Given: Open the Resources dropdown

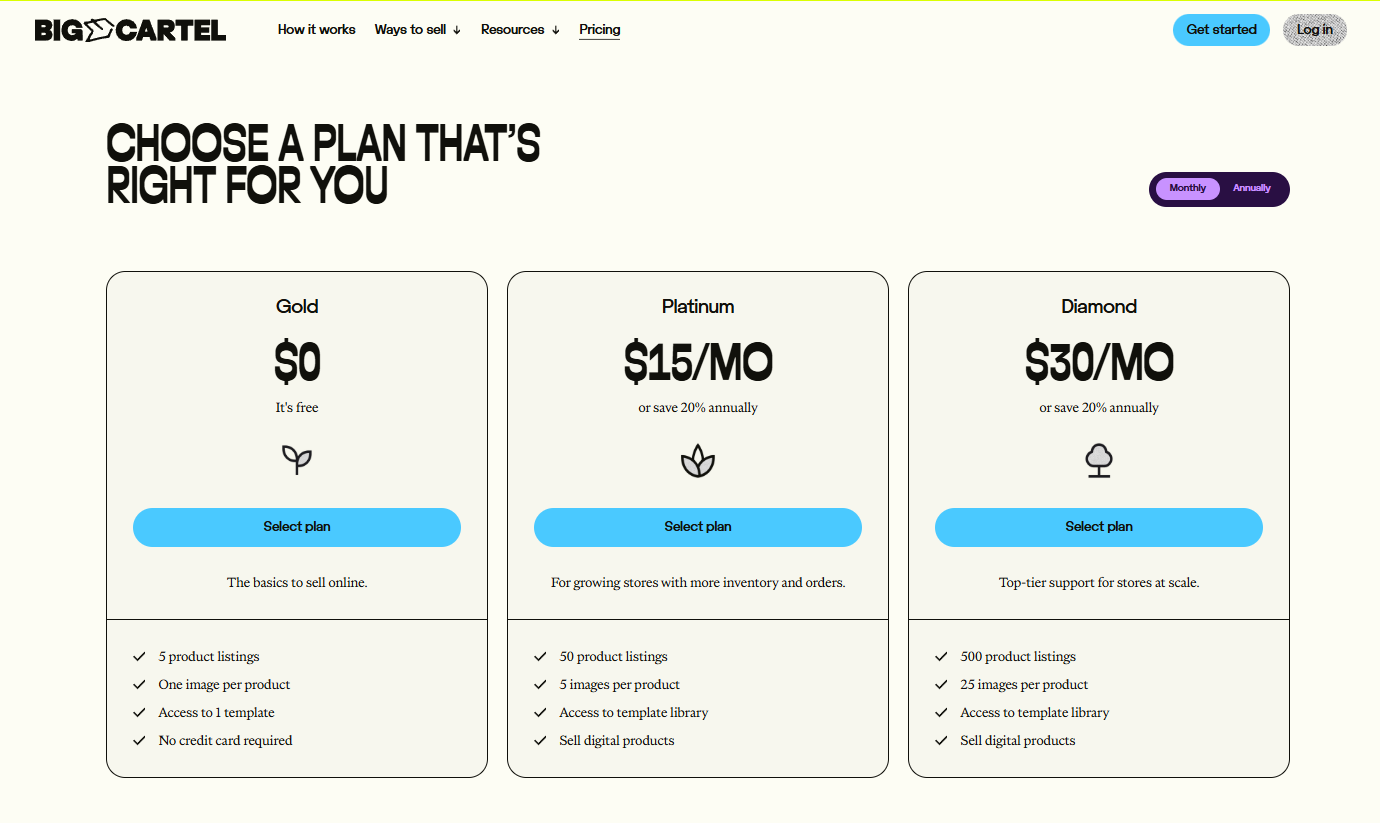Looking at the screenshot, I should tap(519, 29).
